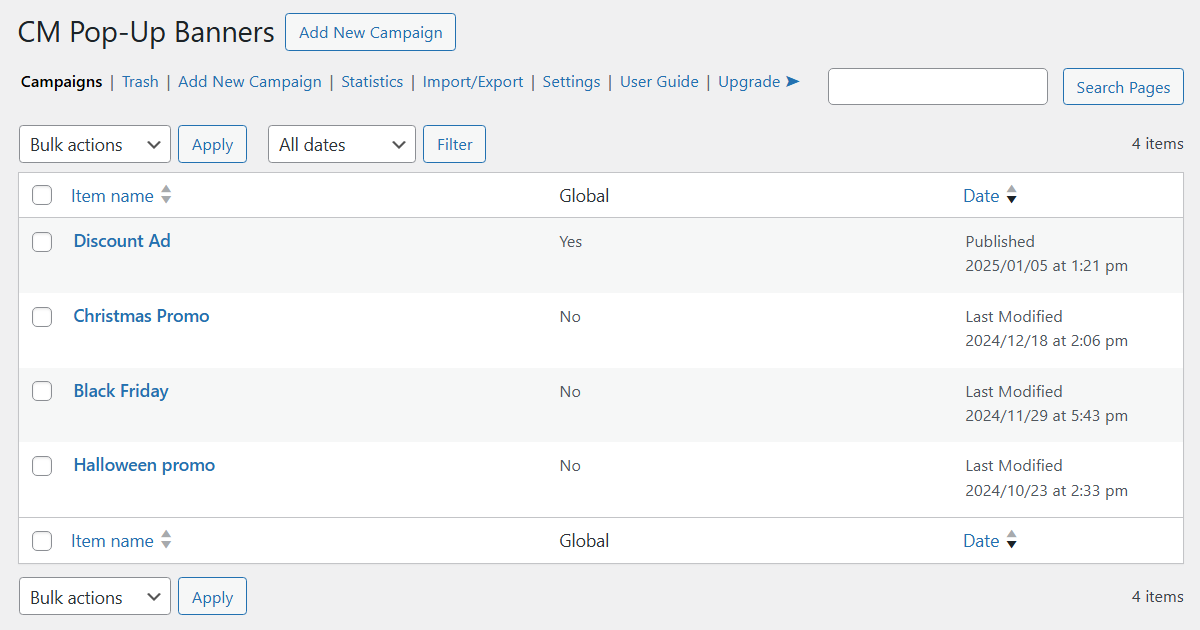Tick the select-all checkbox in table footer
The image size is (1200, 630).
click(42, 541)
